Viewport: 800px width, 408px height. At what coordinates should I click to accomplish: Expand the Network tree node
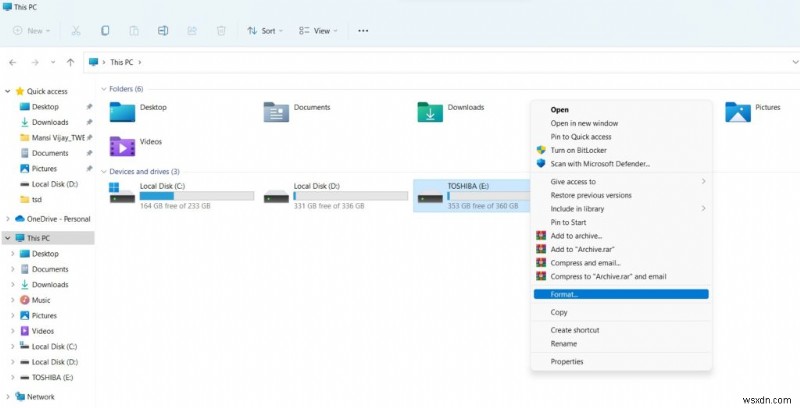tap(7, 396)
